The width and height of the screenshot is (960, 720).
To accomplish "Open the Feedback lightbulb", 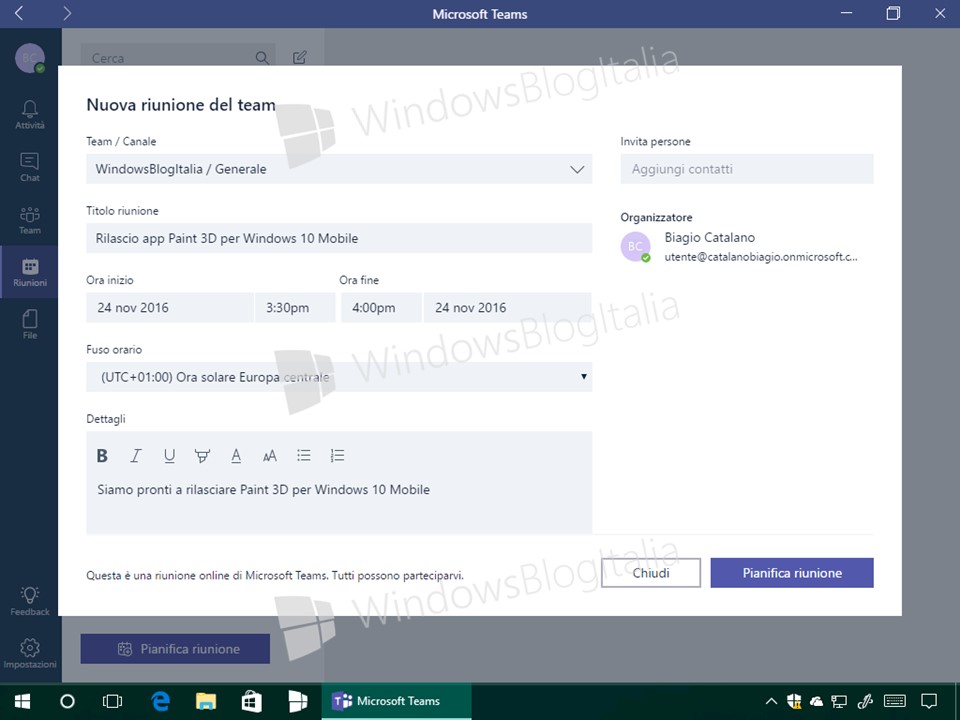I will pos(29,601).
